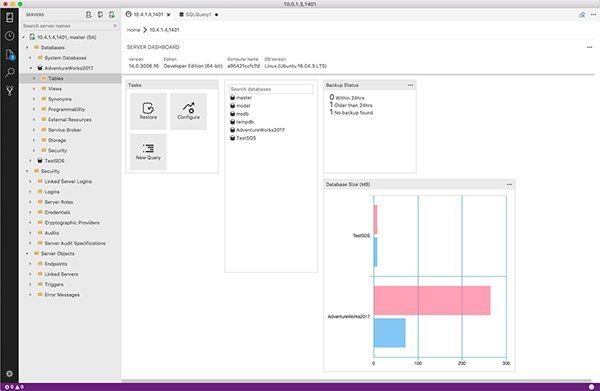Image resolution: width=600 pixels, height=391 pixels.
Task: Expand the Programmability folder
Action: [34, 109]
